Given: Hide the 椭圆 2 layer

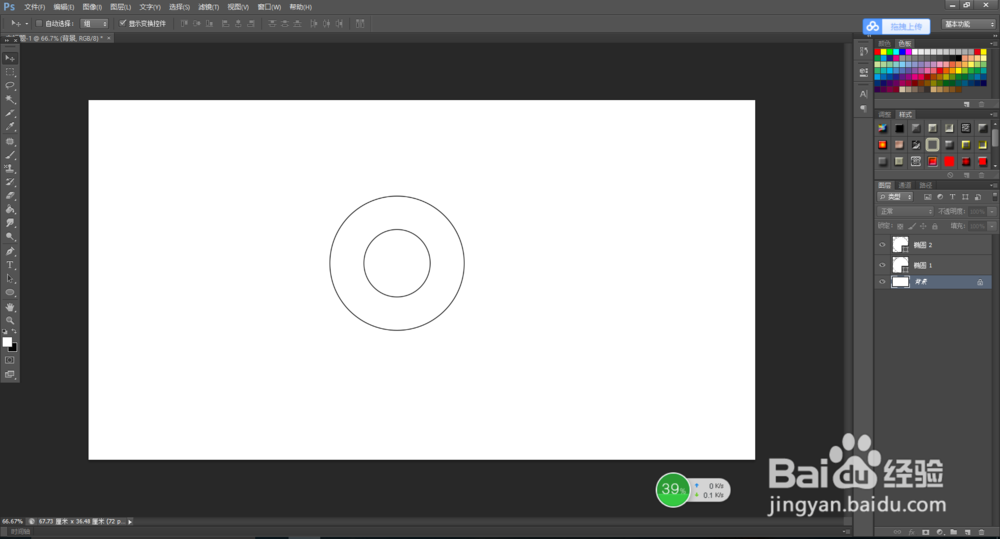Looking at the screenshot, I should click(x=883, y=245).
